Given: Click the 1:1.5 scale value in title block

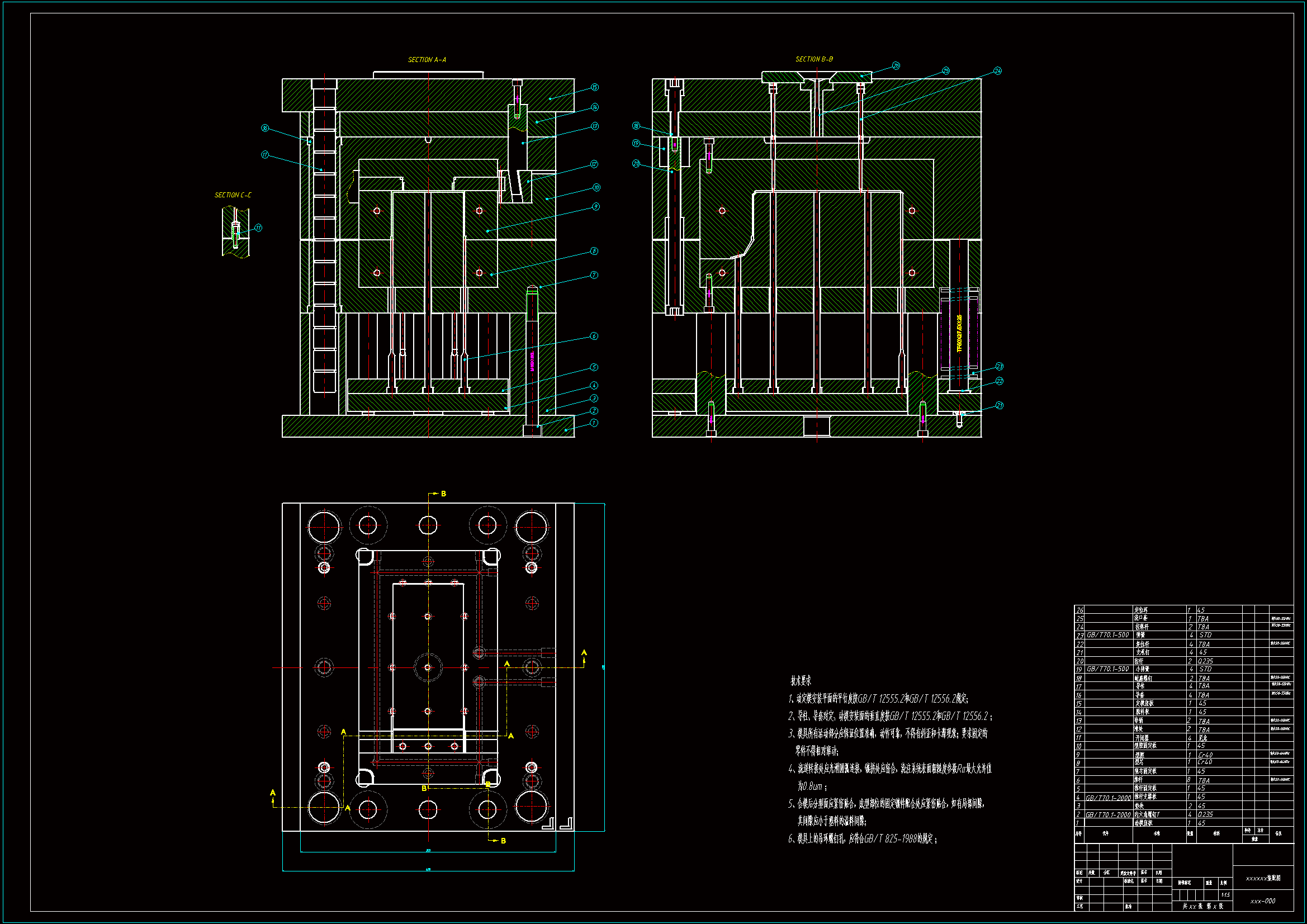Looking at the screenshot, I should click(x=1225, y=895).
